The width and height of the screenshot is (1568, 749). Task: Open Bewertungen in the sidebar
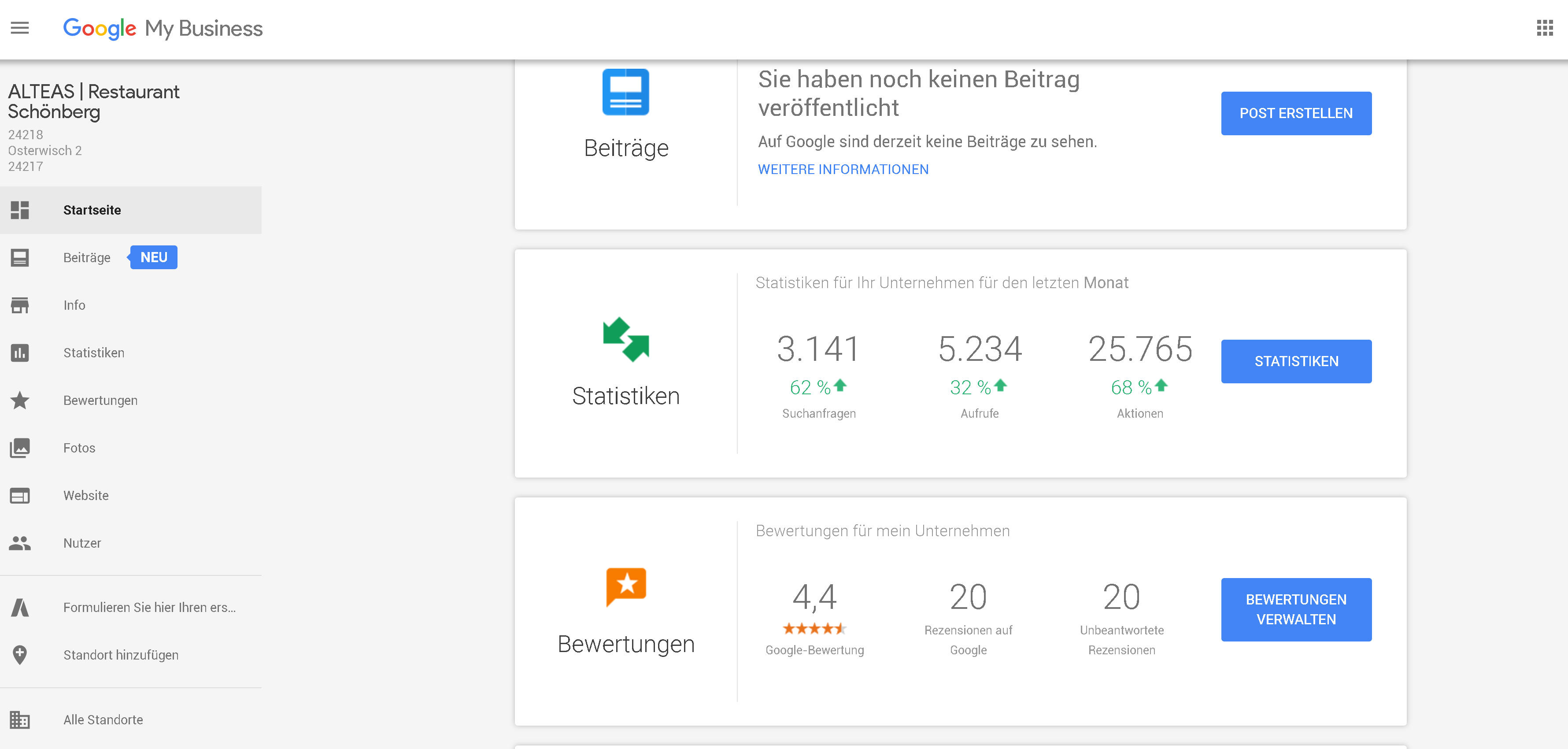pos(131,400)
